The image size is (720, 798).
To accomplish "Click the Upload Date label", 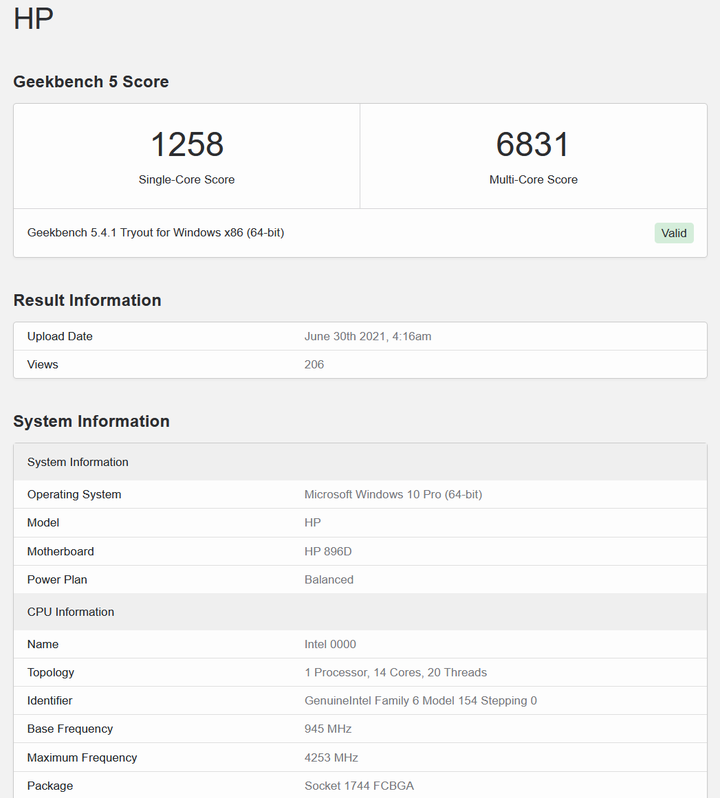I will click(x=60, y=336).
